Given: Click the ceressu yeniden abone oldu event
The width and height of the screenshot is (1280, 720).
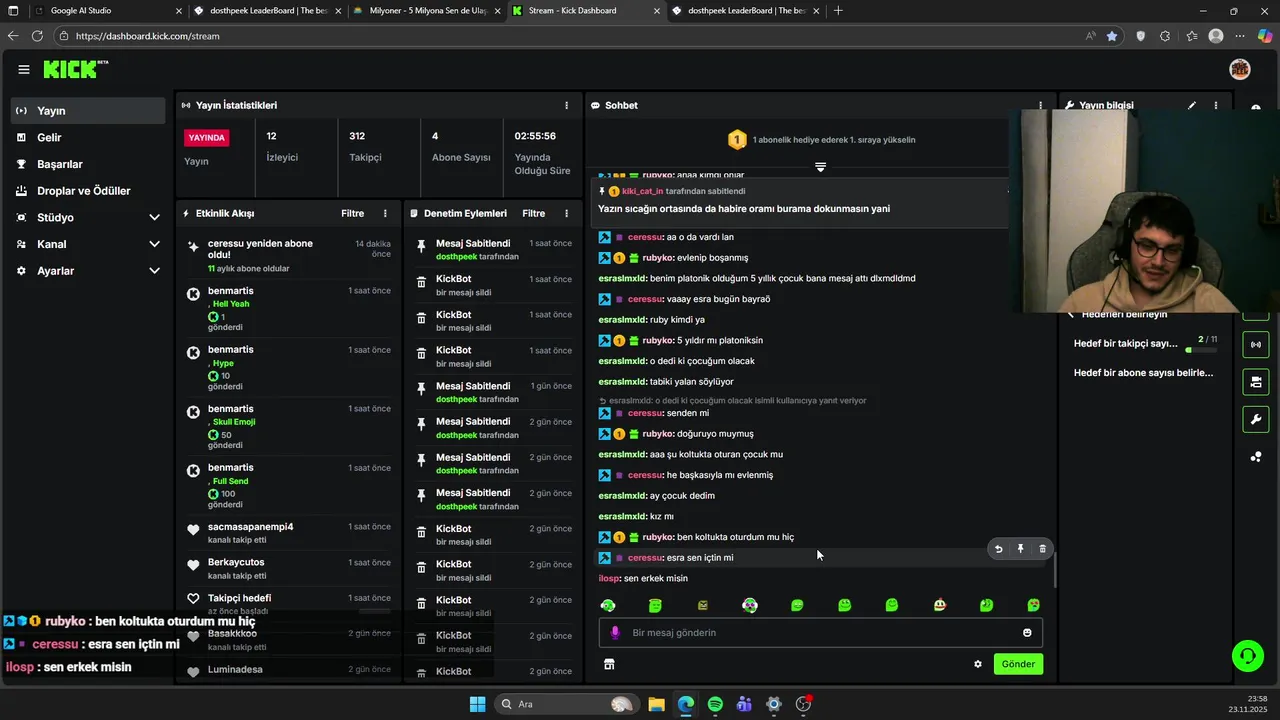Looking at the screenshot, I should click(x=291, y=255).
